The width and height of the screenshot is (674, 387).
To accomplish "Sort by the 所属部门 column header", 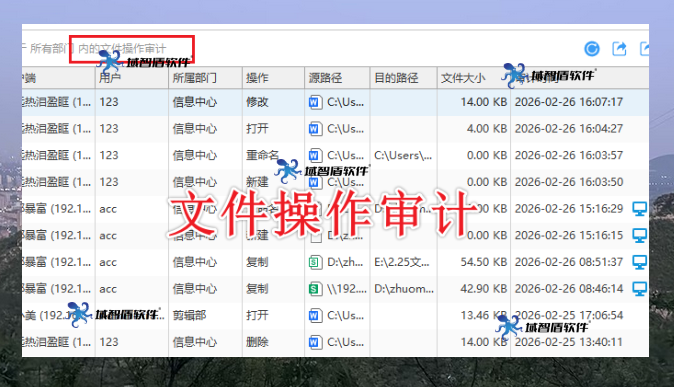I will click(205, 78).
